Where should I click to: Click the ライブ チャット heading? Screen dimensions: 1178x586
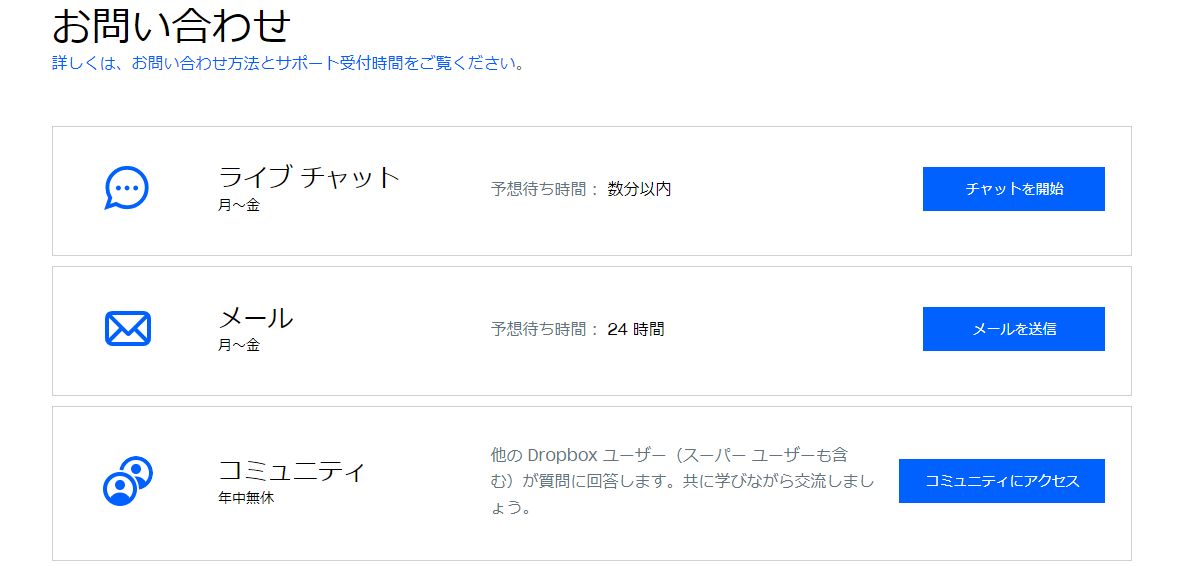(x=308, y=177)
